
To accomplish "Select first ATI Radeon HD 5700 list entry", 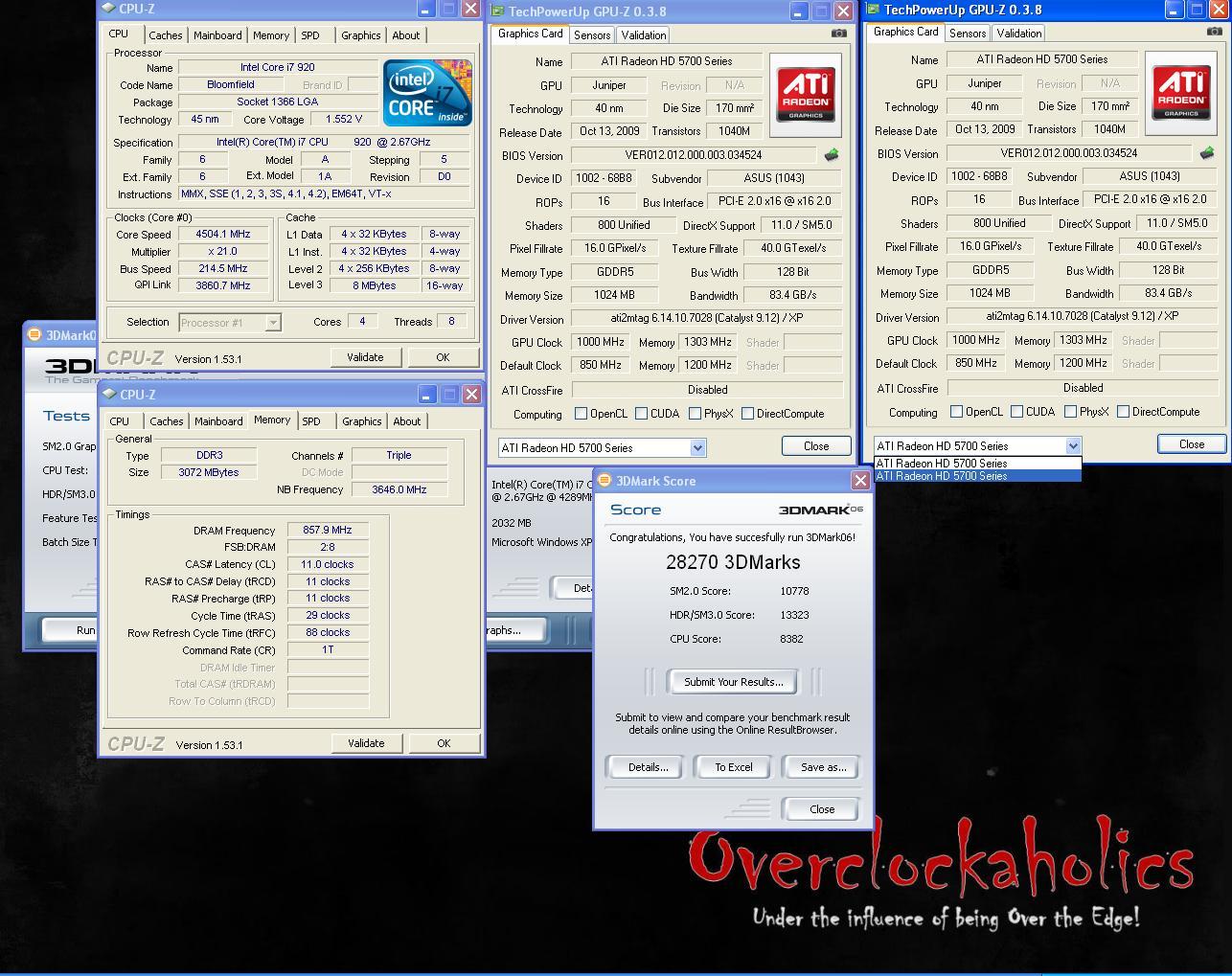I will 977,463.
